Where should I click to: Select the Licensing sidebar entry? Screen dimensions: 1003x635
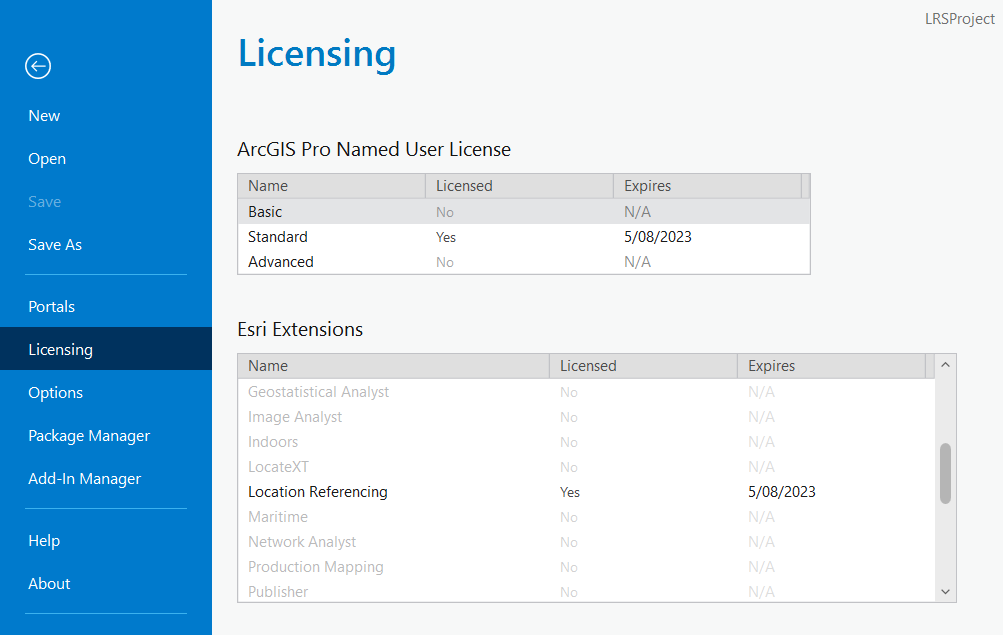[x=60, y=349]
